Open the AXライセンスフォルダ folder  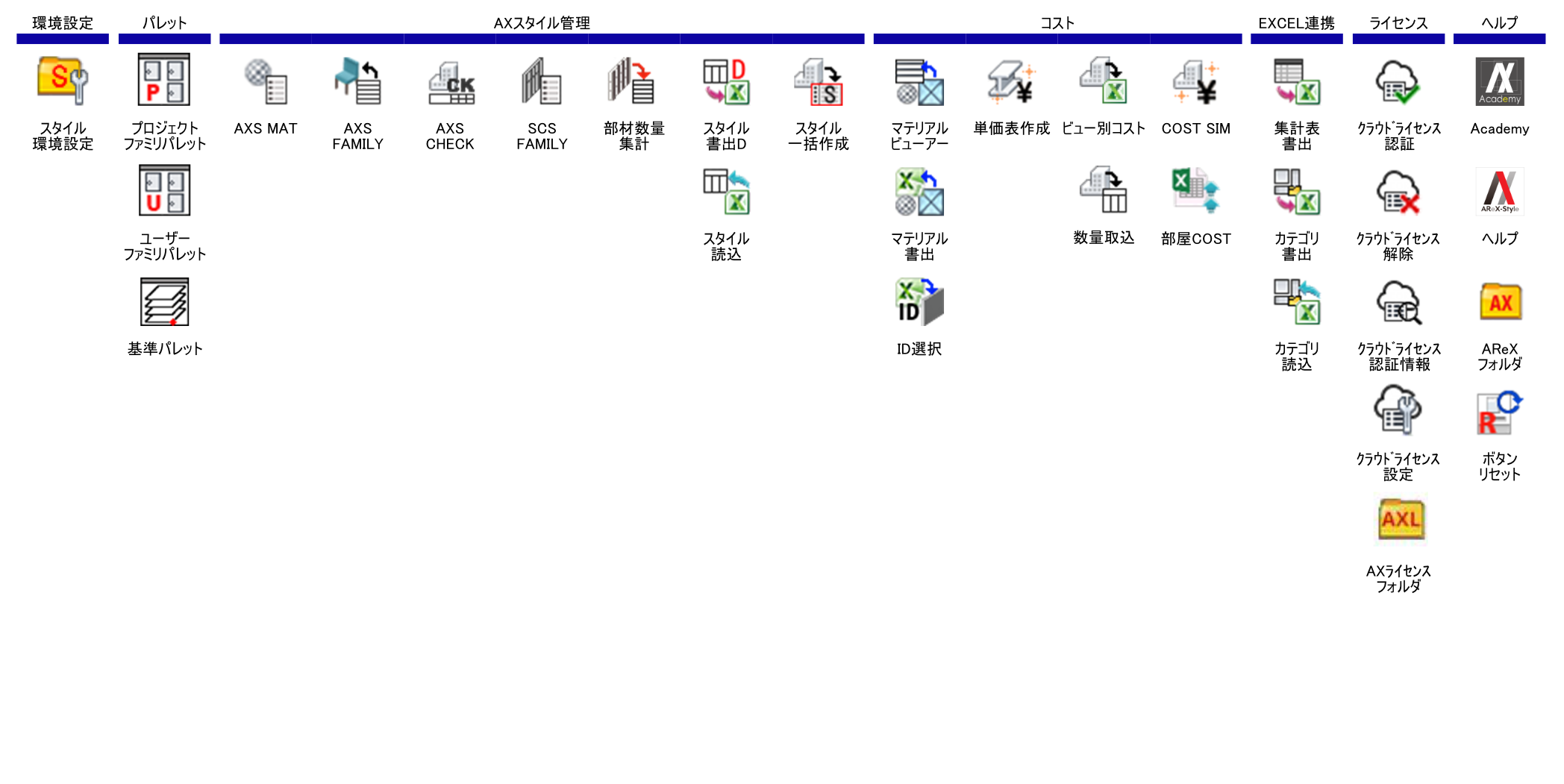coord(1398,520)
